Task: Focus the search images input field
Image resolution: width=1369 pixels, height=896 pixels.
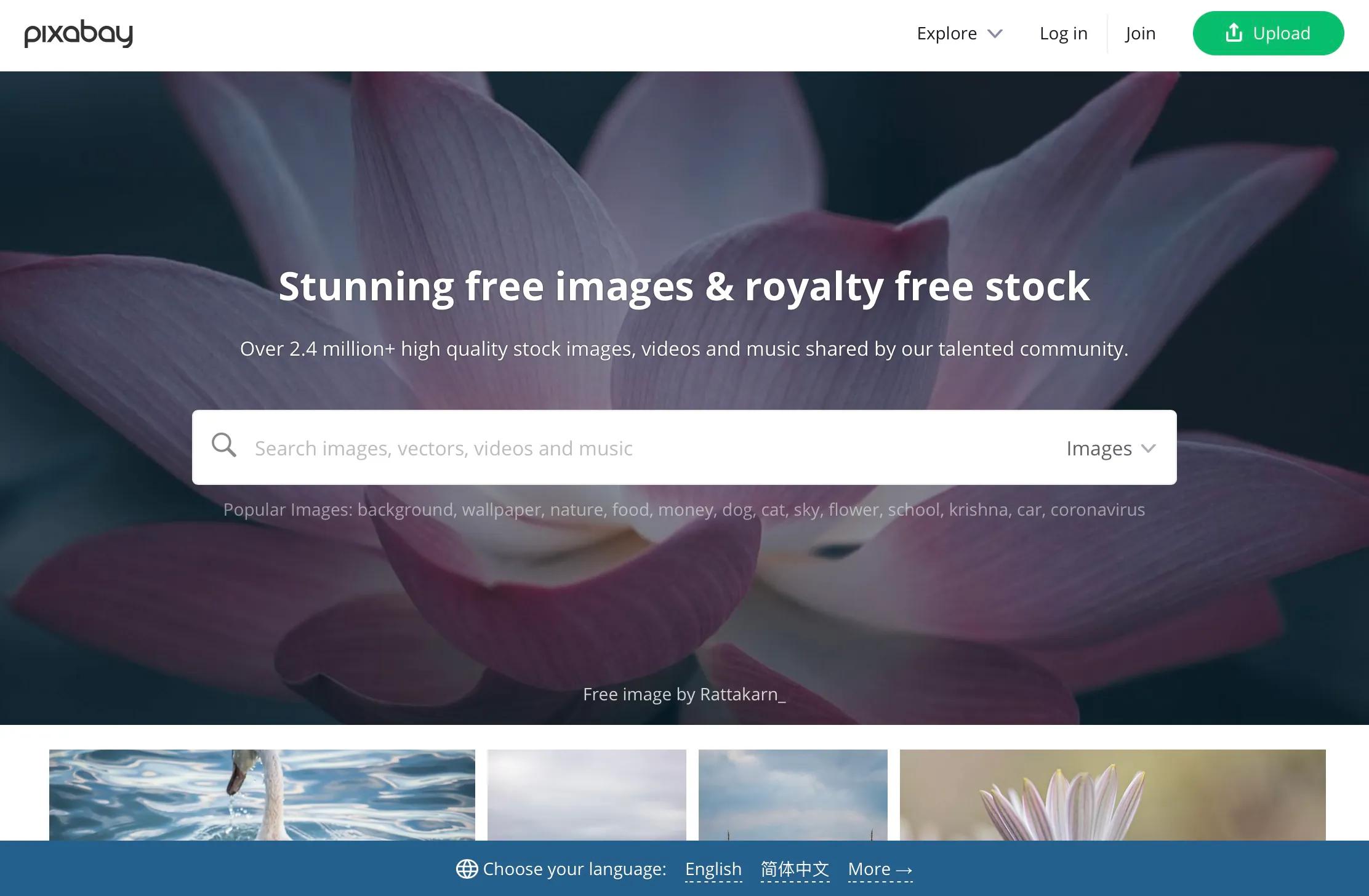Action: click(652, 448)
